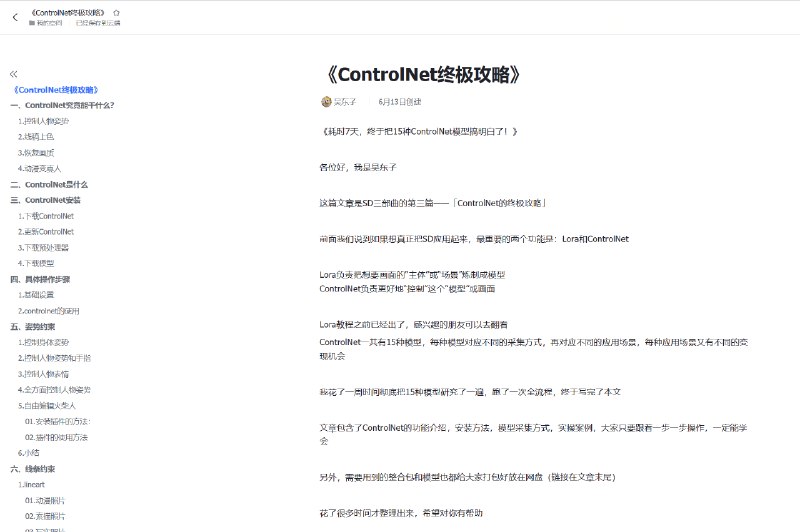Select outline heading 《ControlNet终极攻略》
The height and width of the screenshot is (532, 800).
tap(55, 90)
